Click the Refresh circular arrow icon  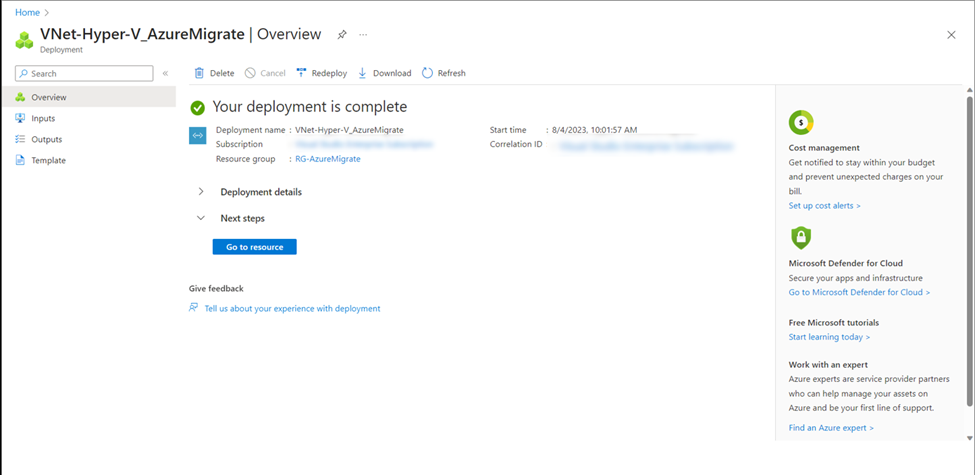tap(427, 73)
